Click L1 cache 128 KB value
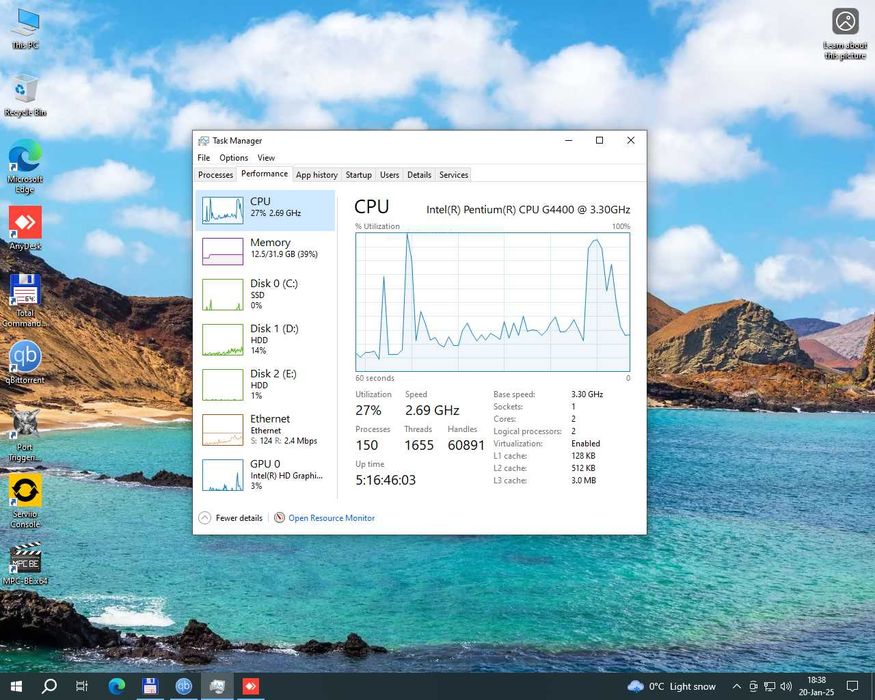This screenshot has width=875, height=700. point(583,456)
